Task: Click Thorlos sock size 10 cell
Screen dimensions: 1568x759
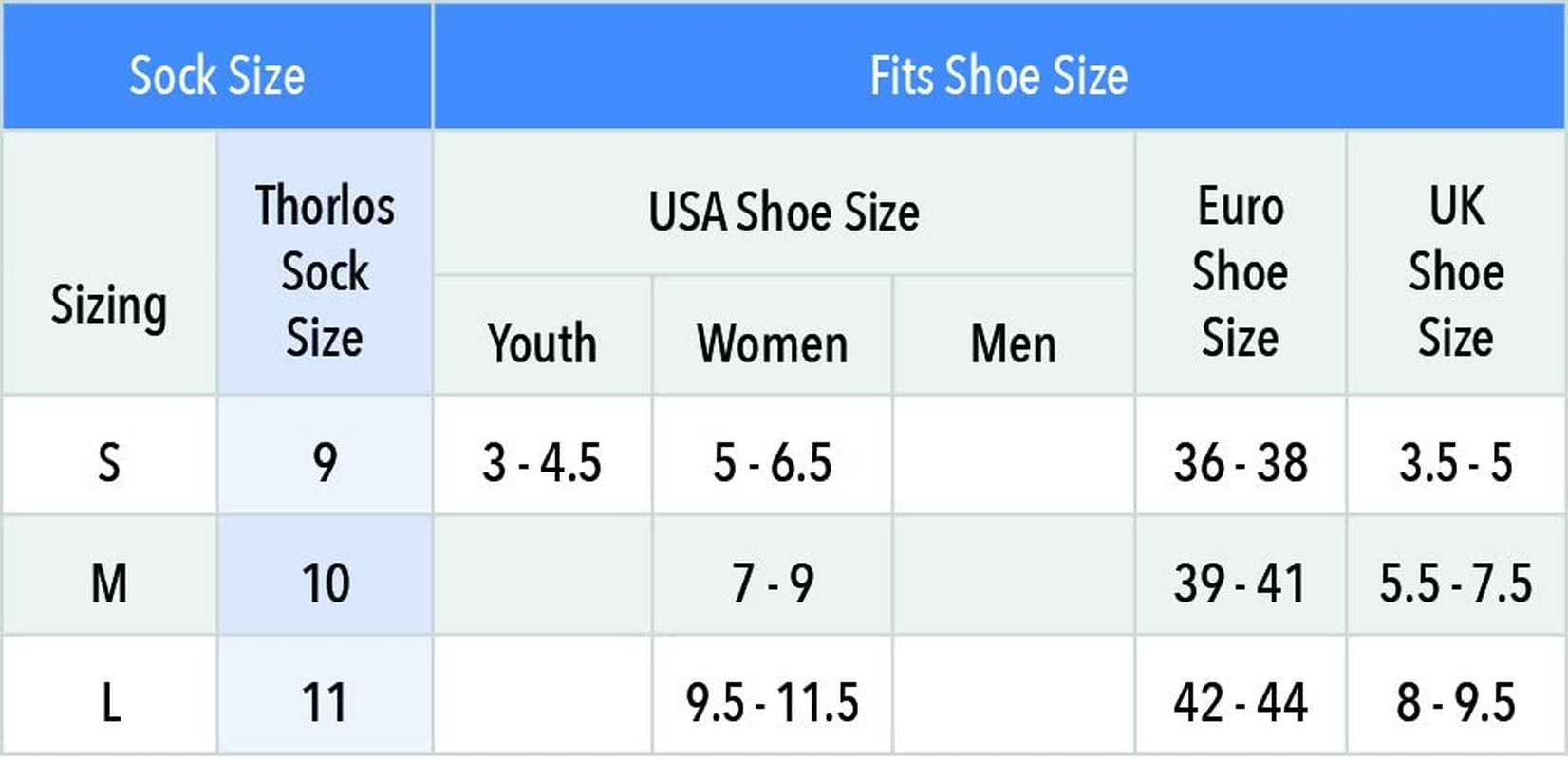Action: coord(325,583)
